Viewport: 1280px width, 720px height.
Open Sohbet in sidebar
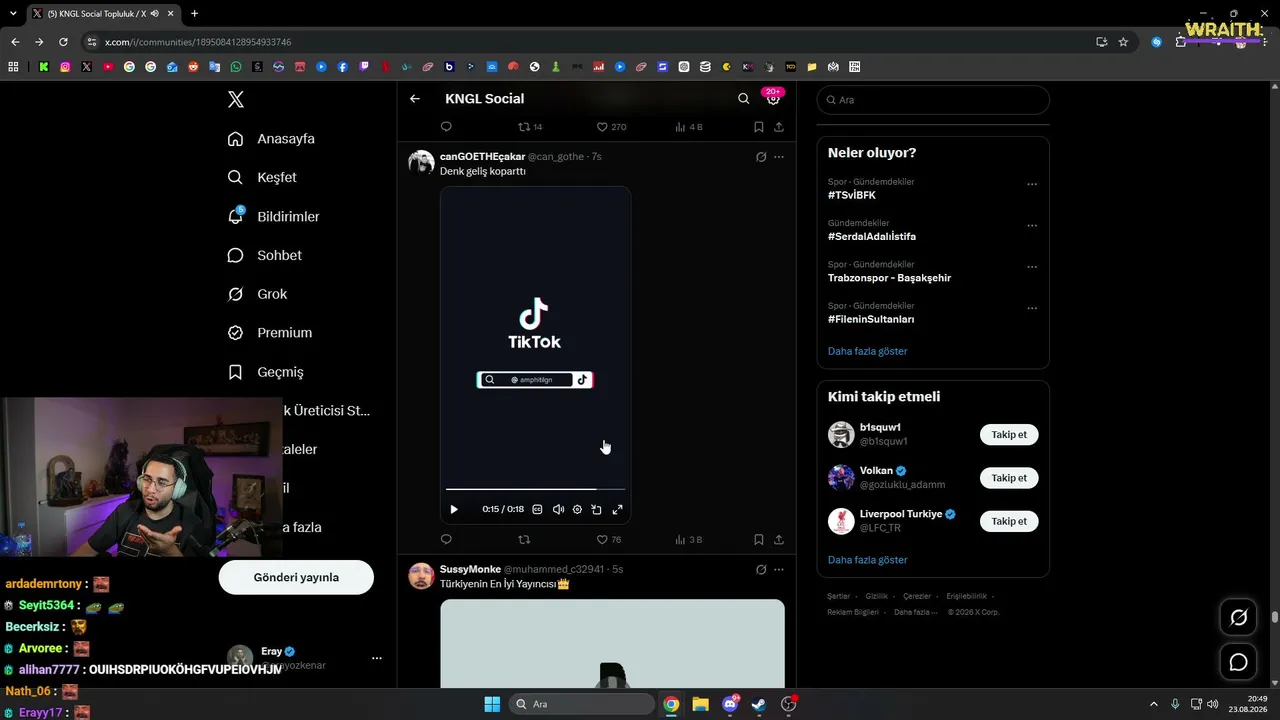(x=265, y=255)
